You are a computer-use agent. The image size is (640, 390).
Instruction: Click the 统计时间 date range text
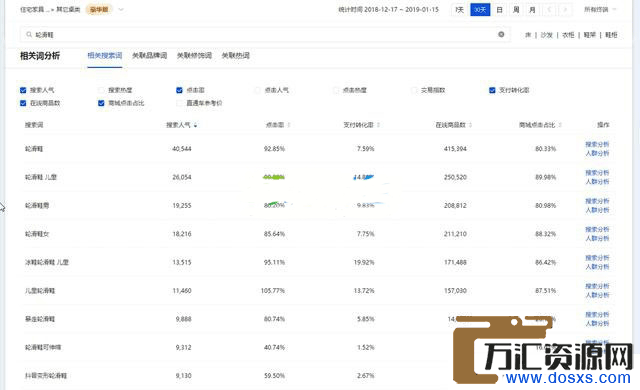coord(388,9)
